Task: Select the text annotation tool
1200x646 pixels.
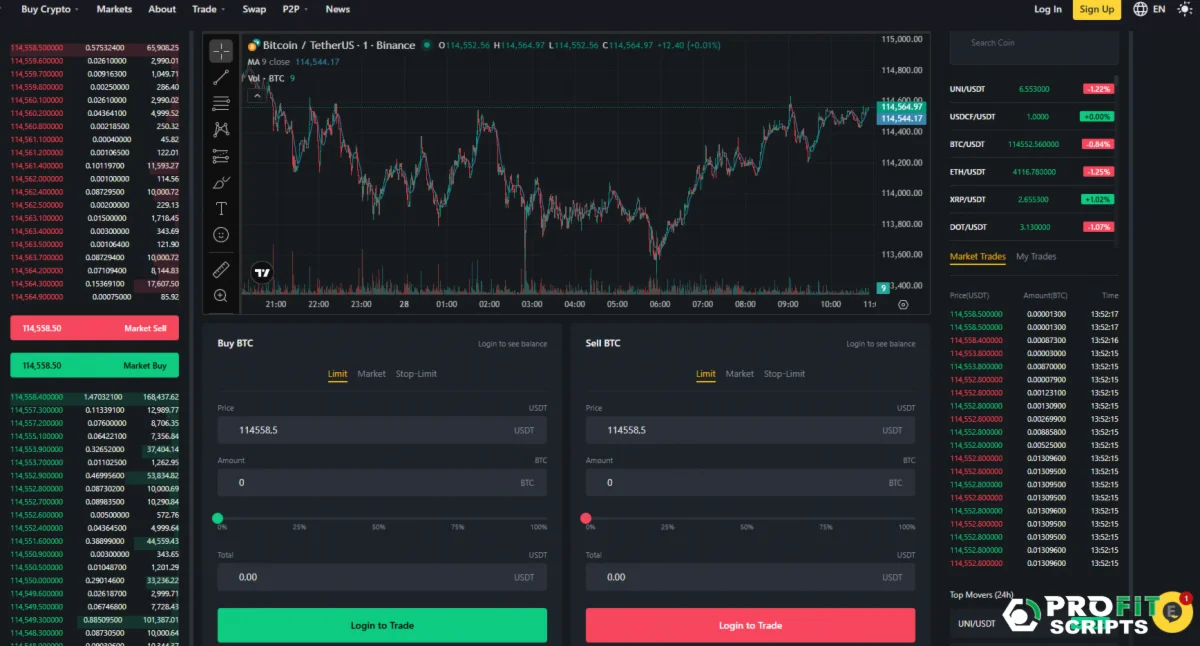Action: coord(220,208)
